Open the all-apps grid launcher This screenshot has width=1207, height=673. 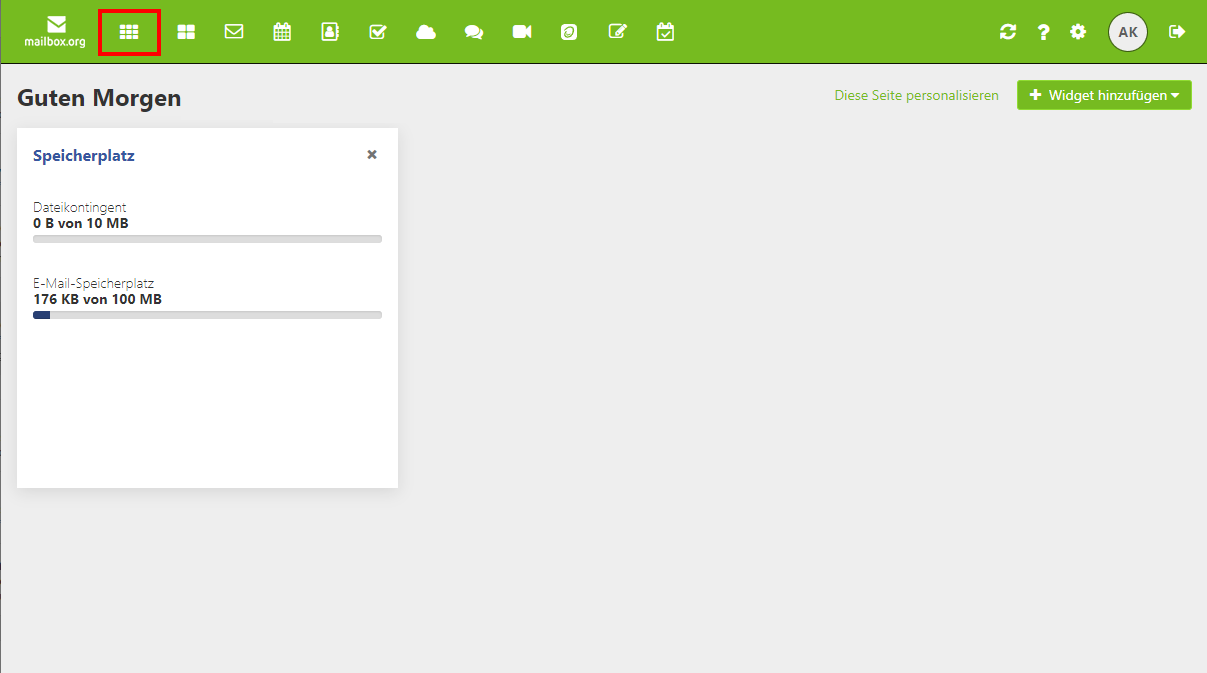(x=129, y=32)
